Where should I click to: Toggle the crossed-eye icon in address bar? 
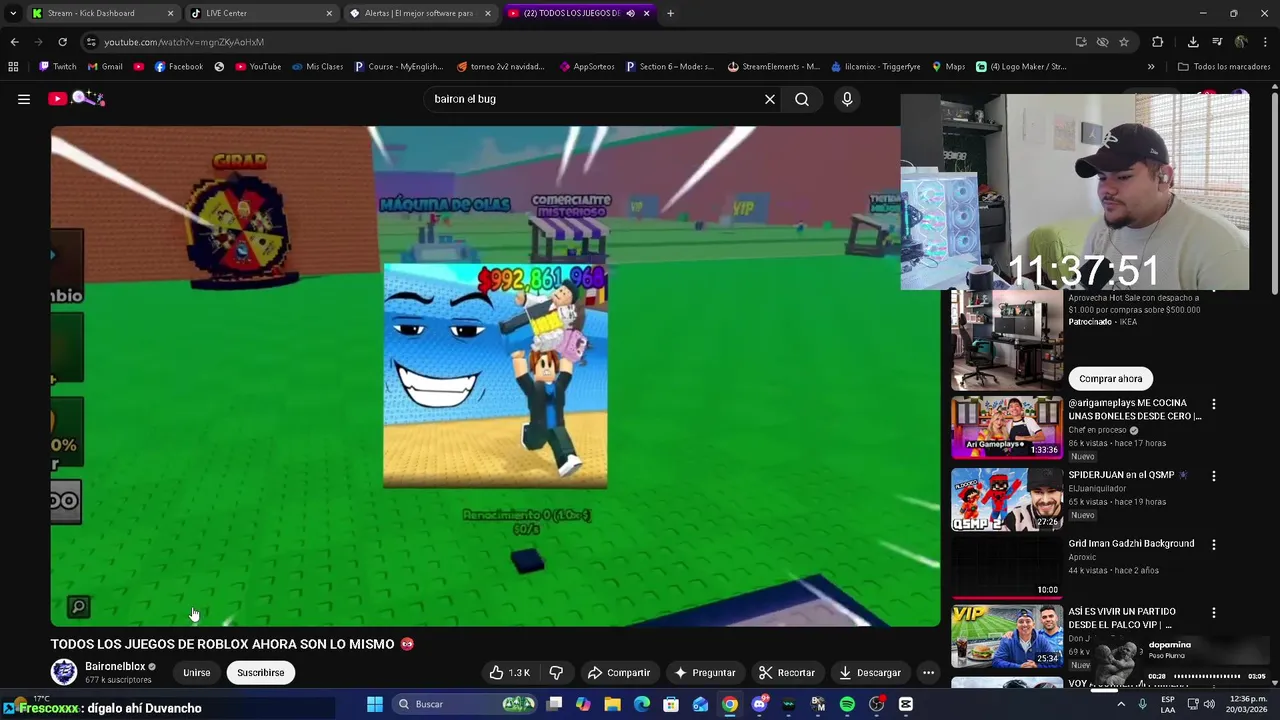point(1102,42)
